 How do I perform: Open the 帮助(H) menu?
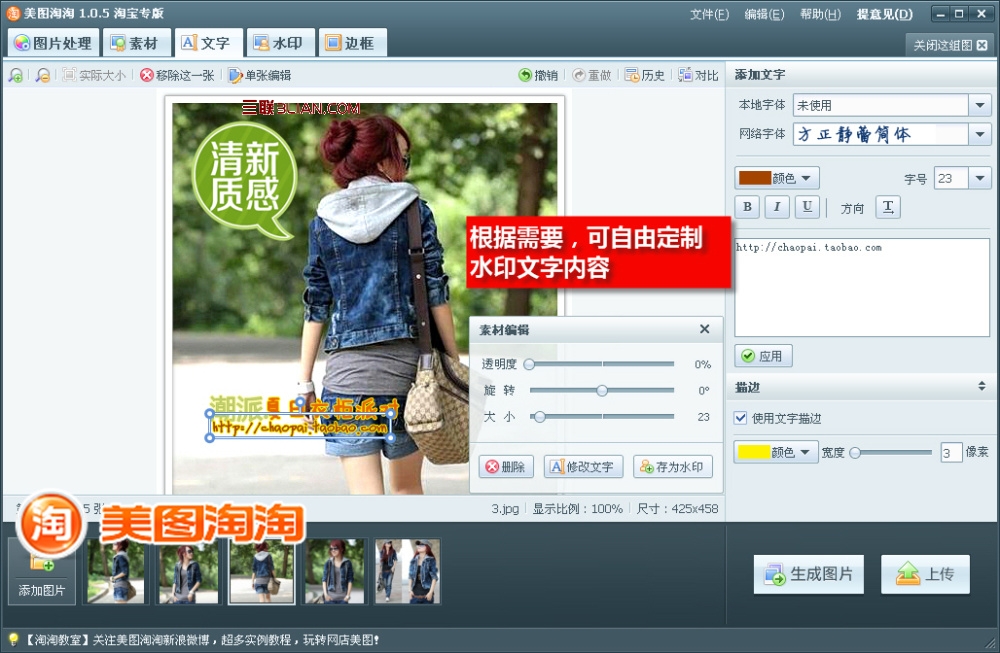point(820,14)
